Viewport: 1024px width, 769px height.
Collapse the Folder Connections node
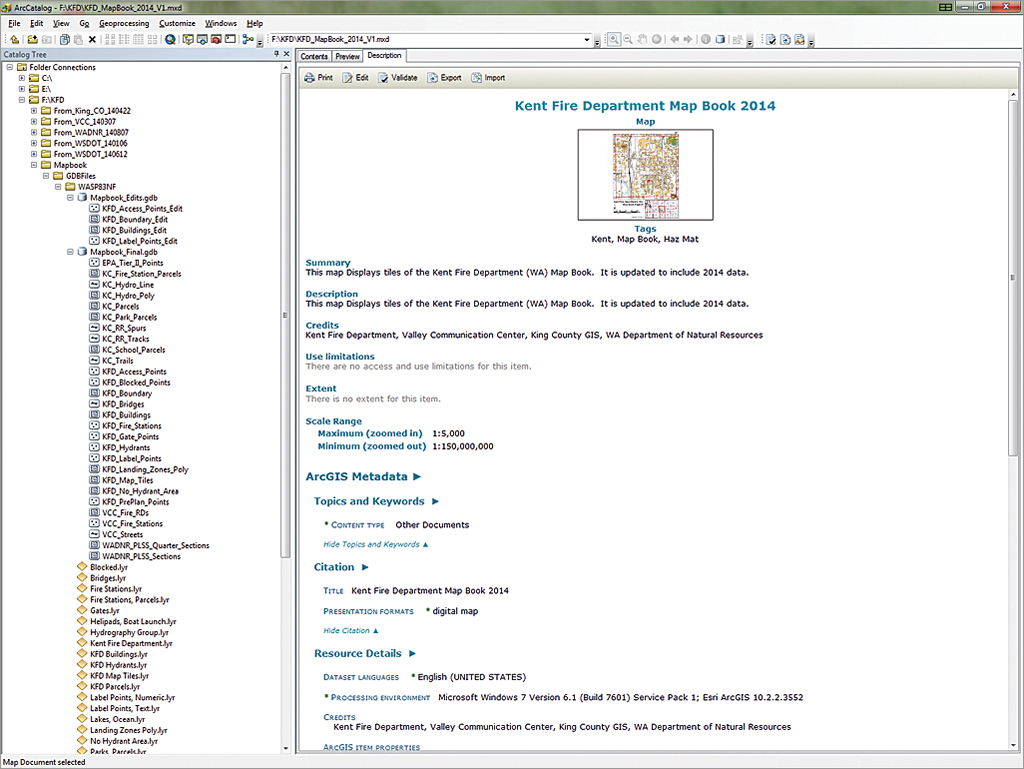point(10,67)
